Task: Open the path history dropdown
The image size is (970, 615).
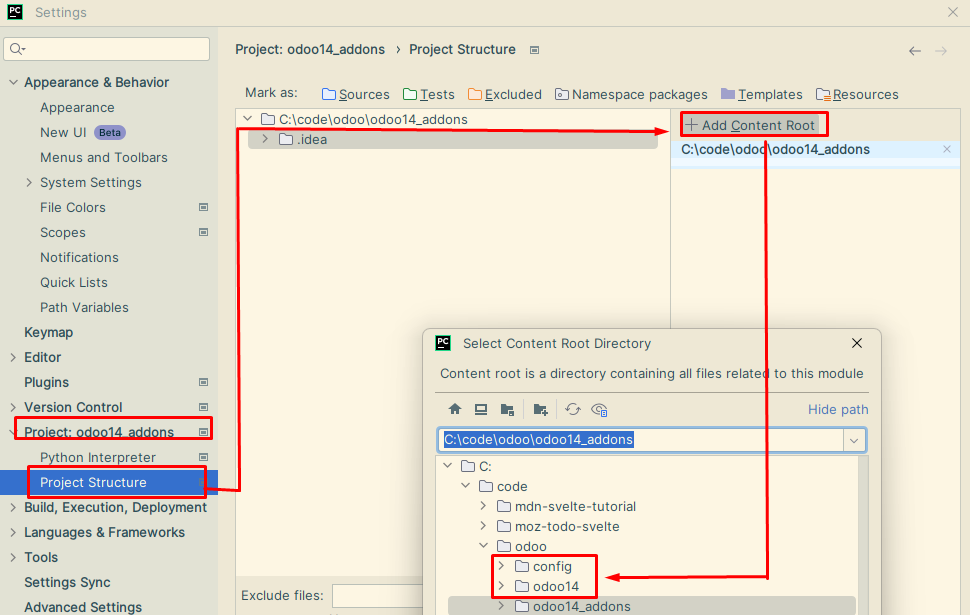Action: tap(854, 441)
